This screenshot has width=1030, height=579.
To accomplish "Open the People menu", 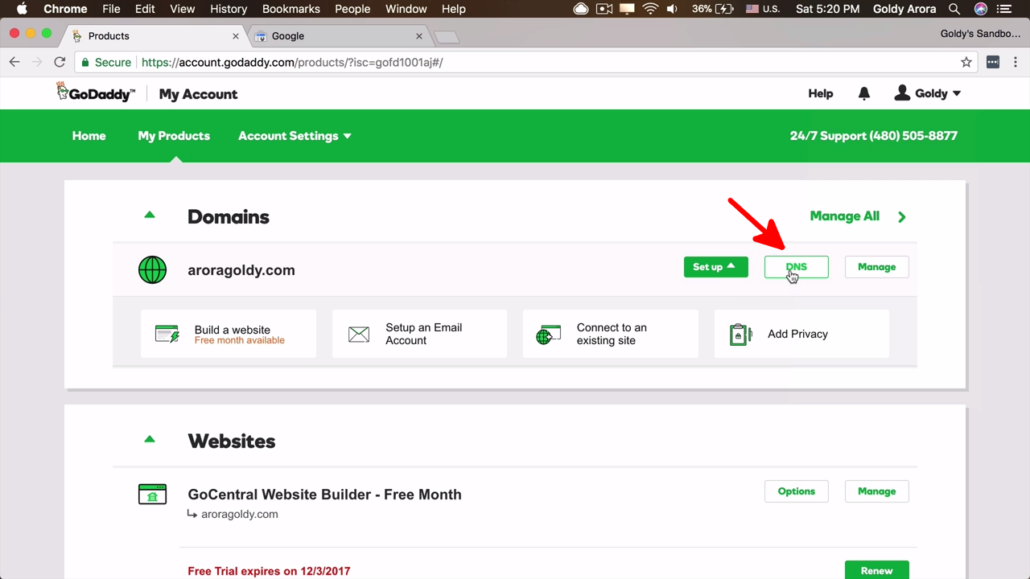I will pos(352,9).
